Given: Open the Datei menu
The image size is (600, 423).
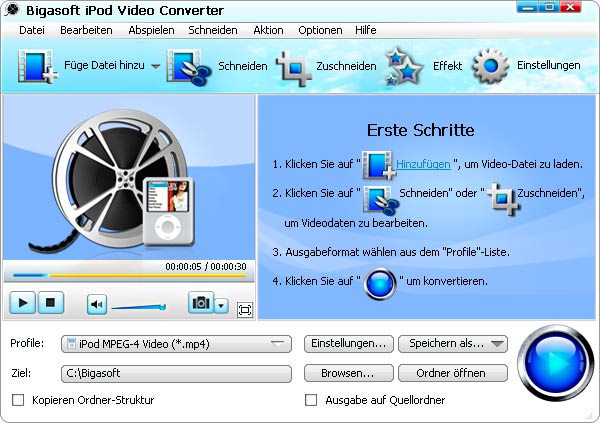Looking at the screenshot, I should [32, 30].
